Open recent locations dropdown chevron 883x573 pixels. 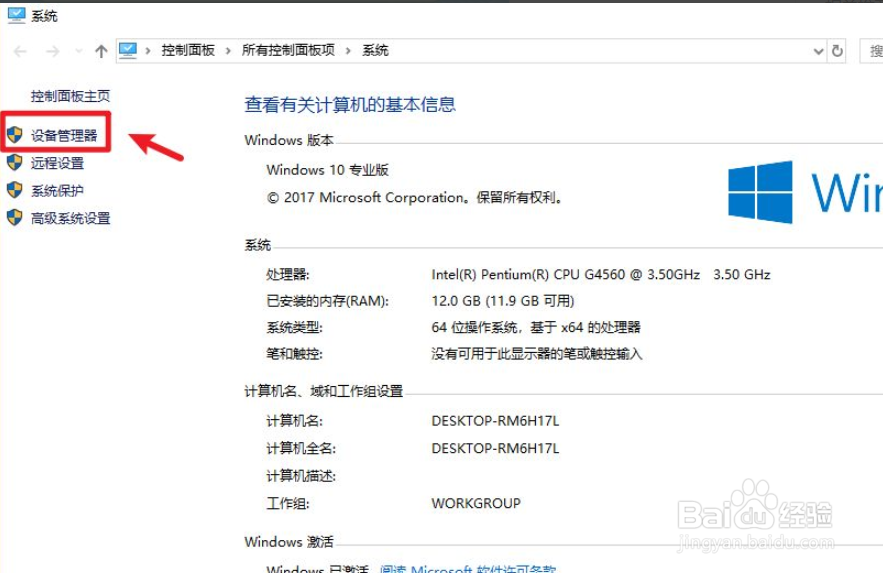pos(78,51)
